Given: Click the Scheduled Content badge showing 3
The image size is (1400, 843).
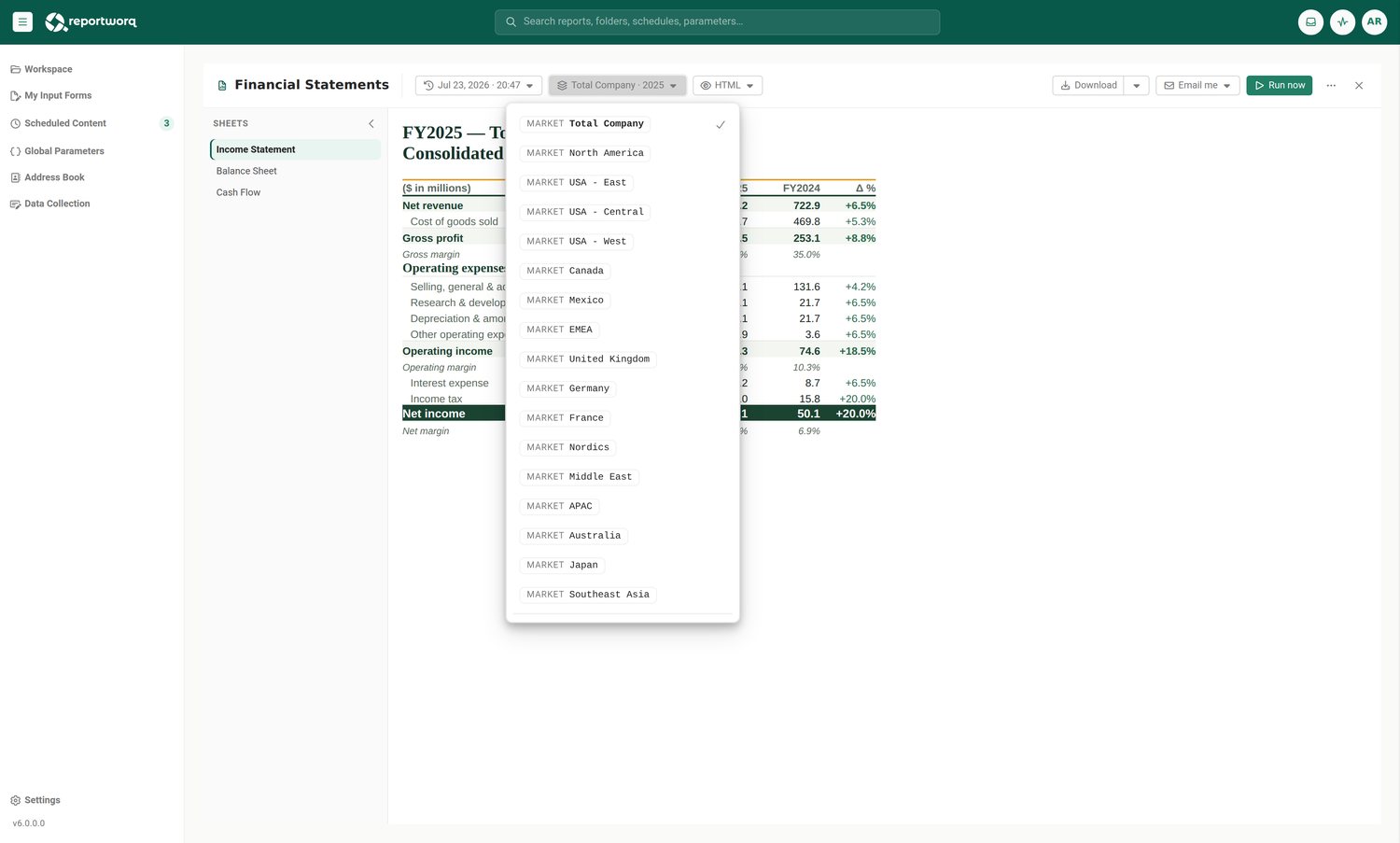Looking at the screenshot, I should point(166,123).
